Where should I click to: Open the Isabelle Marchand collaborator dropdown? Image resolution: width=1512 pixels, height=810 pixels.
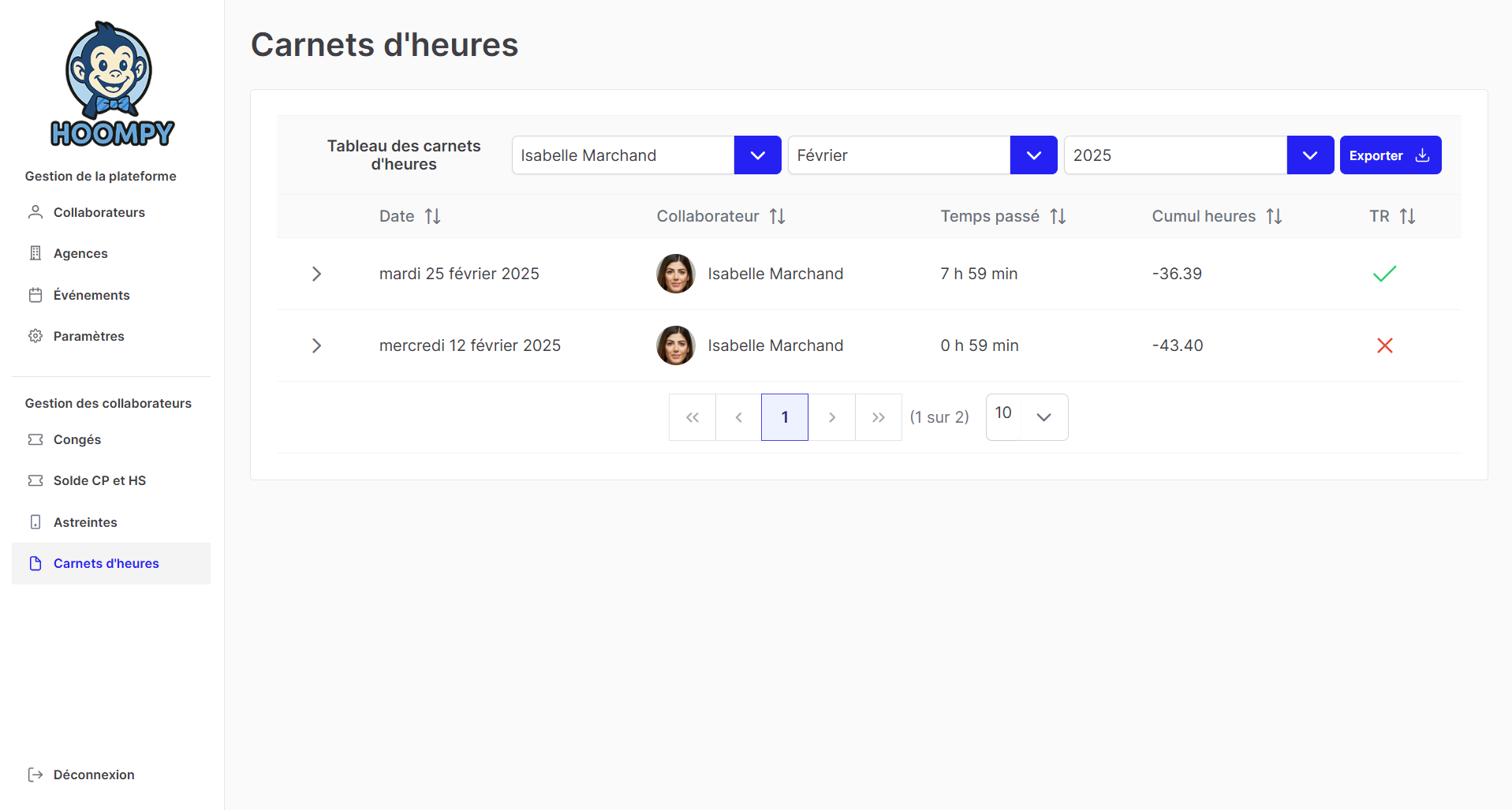(757, 155)
